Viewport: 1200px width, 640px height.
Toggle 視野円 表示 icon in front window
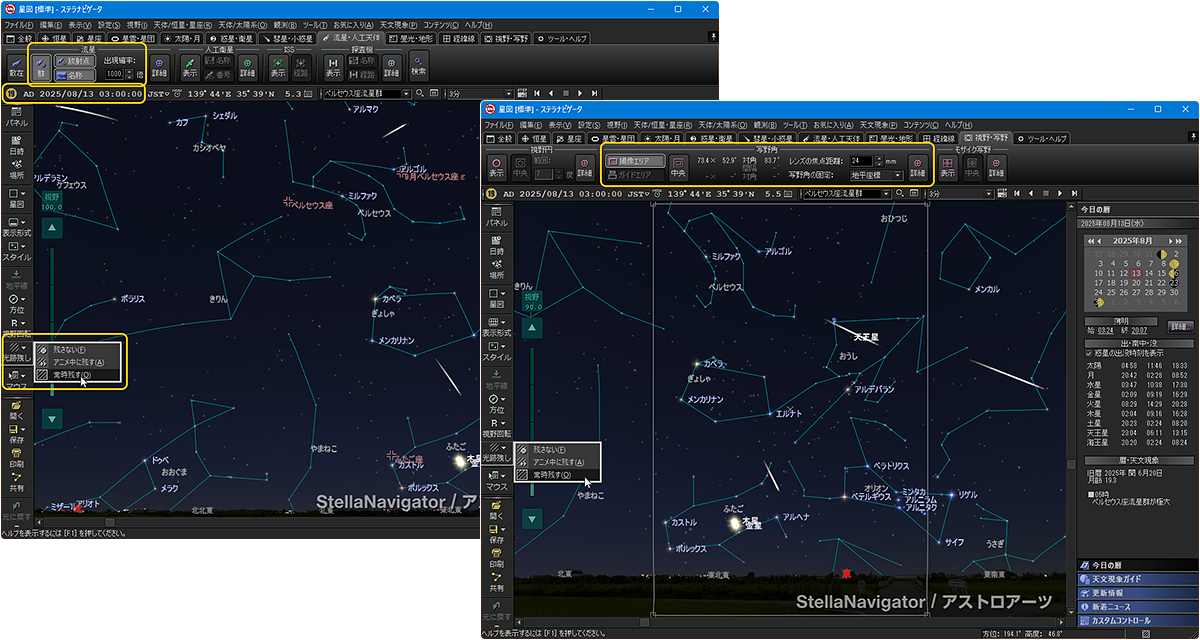point(496,166)
